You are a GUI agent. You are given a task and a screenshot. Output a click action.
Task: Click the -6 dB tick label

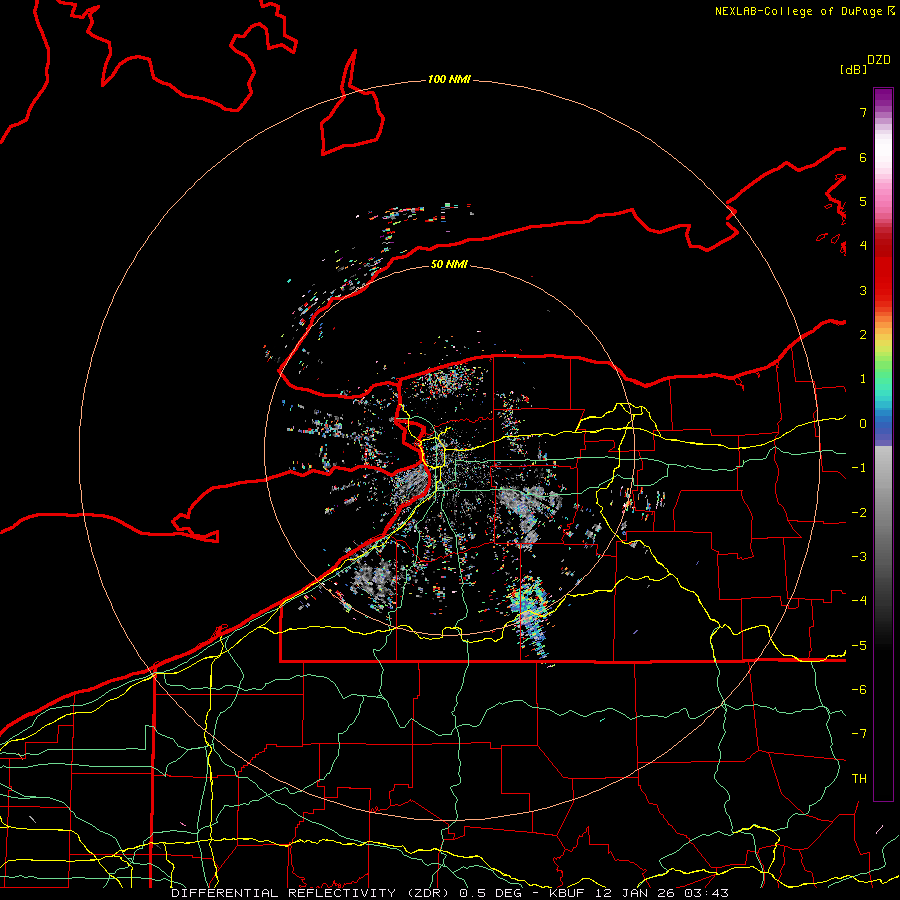[x=859, y=689]
